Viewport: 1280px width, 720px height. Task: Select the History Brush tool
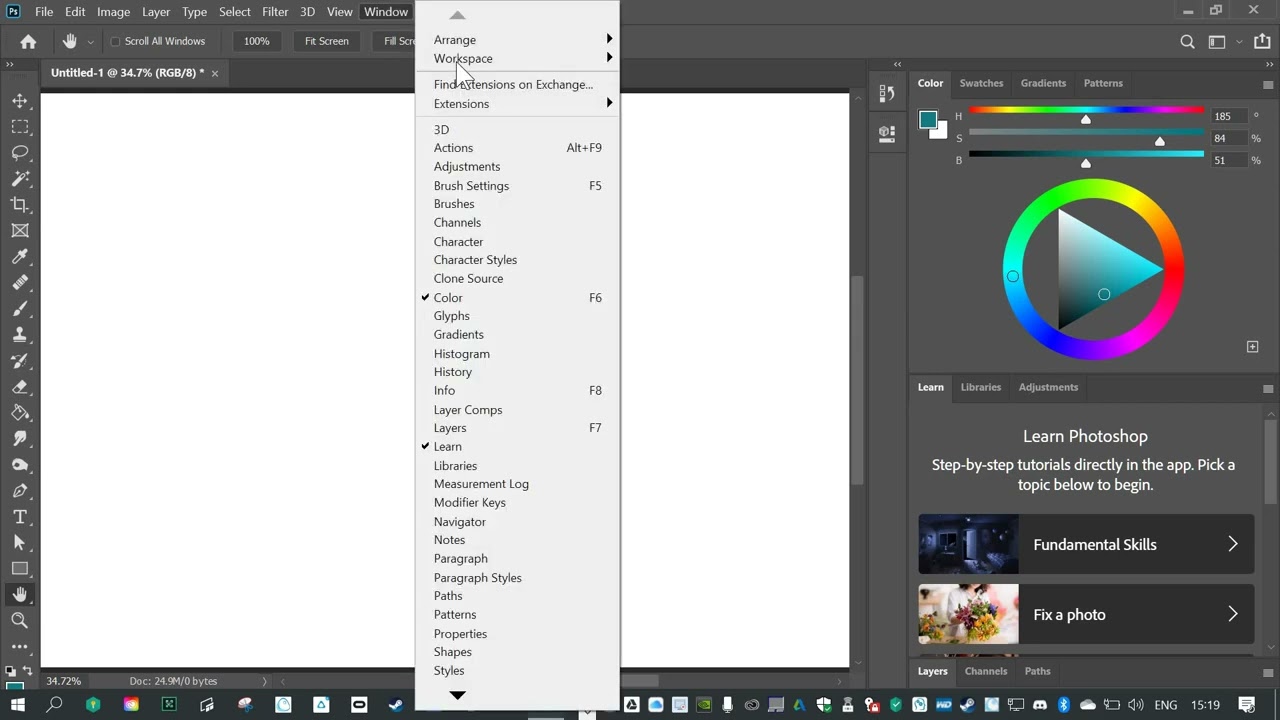click(20, 361)
